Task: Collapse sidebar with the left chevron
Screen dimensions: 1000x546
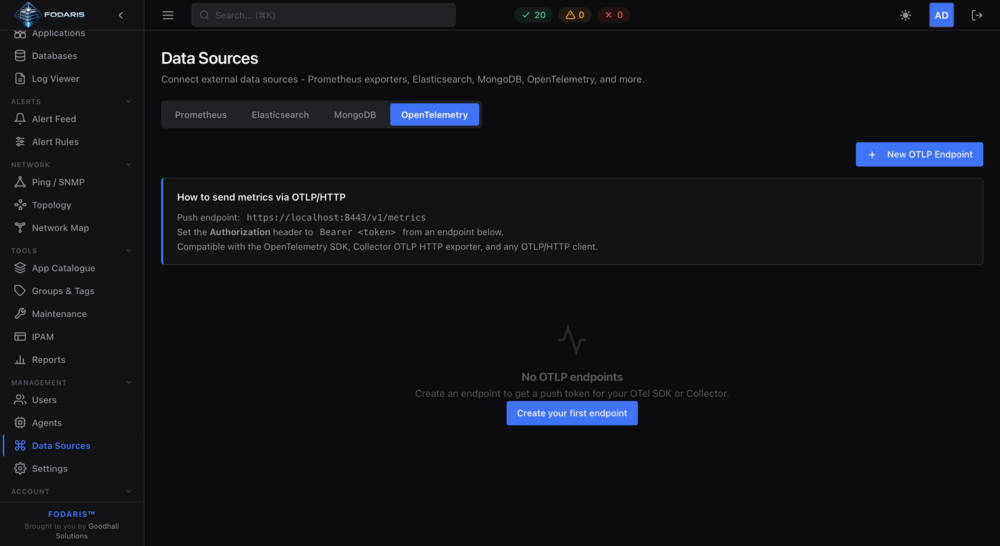Action: click(x=121, y=15)
